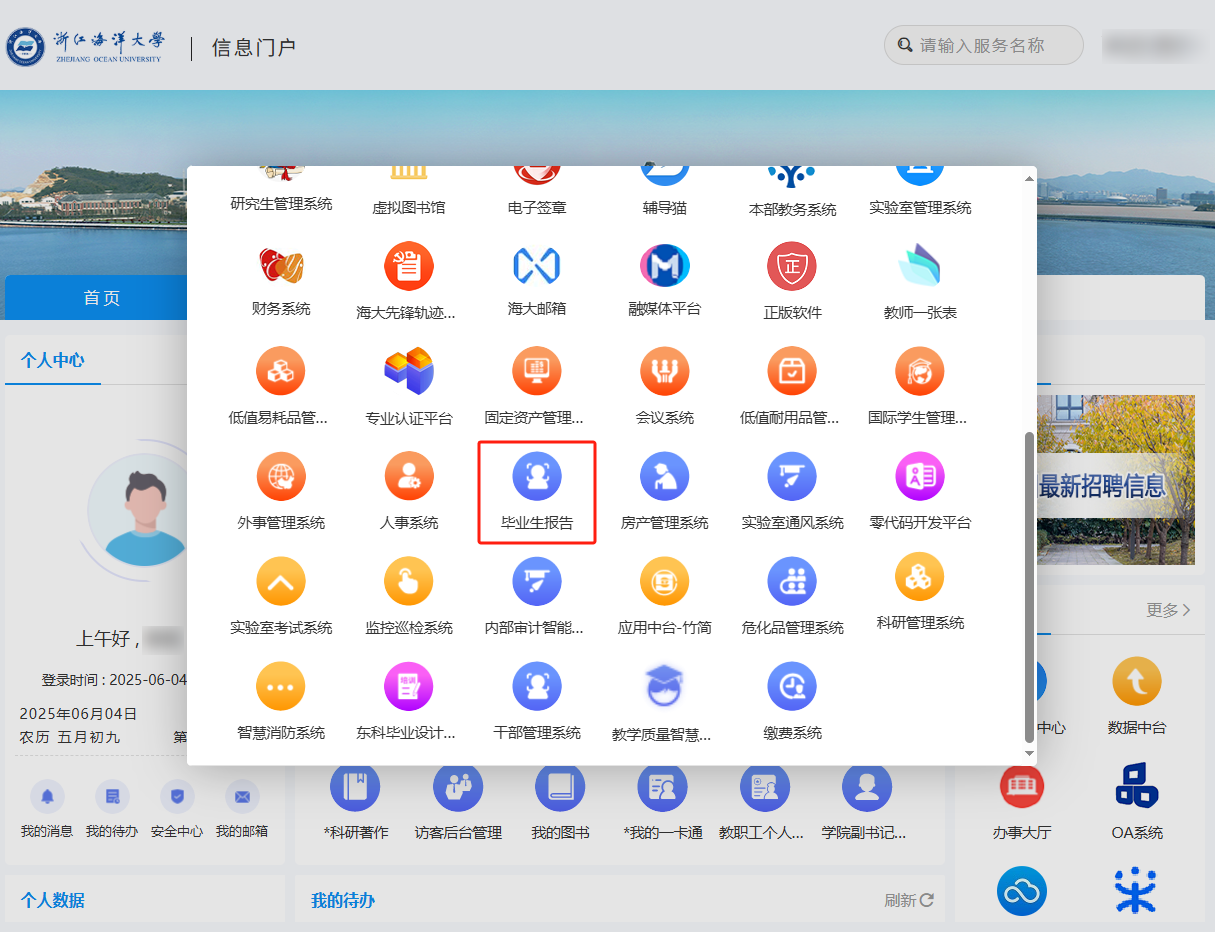Image resolution: width=1215 pixels, height=932 pixels.
Task: Open 我的待办 icon in personal center
Action: (x=112, y=796)
